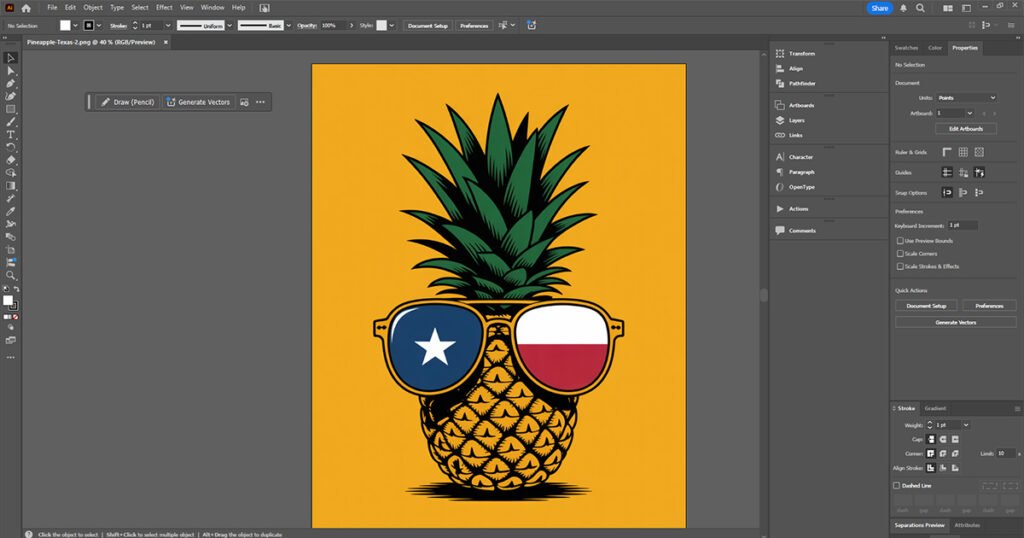The width and height of the screenshot is (1024, 538).
Task: Click the Home icon in the top bar
Action: tap(26, 8)
